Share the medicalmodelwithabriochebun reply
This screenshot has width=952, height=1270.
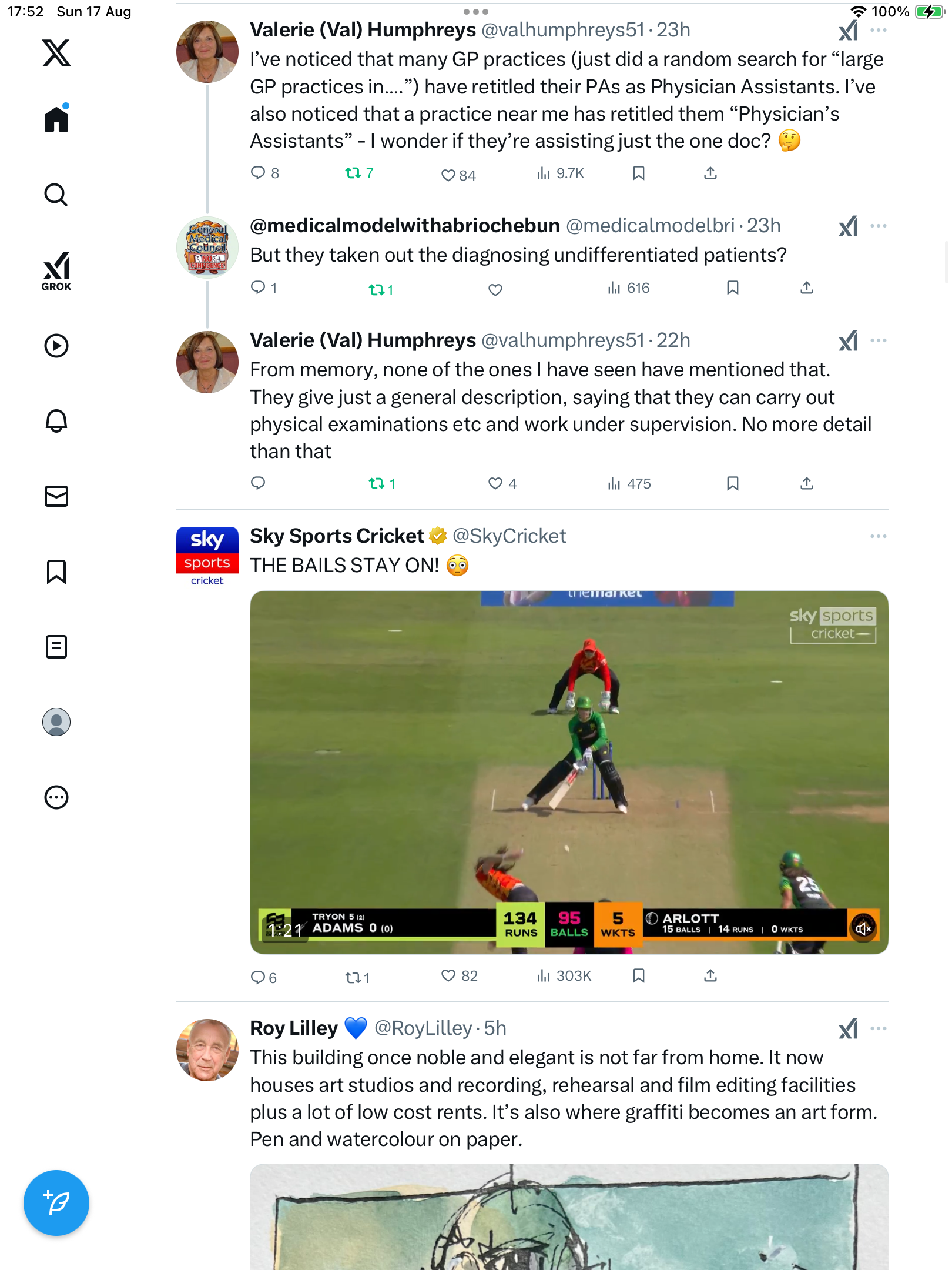807,288
